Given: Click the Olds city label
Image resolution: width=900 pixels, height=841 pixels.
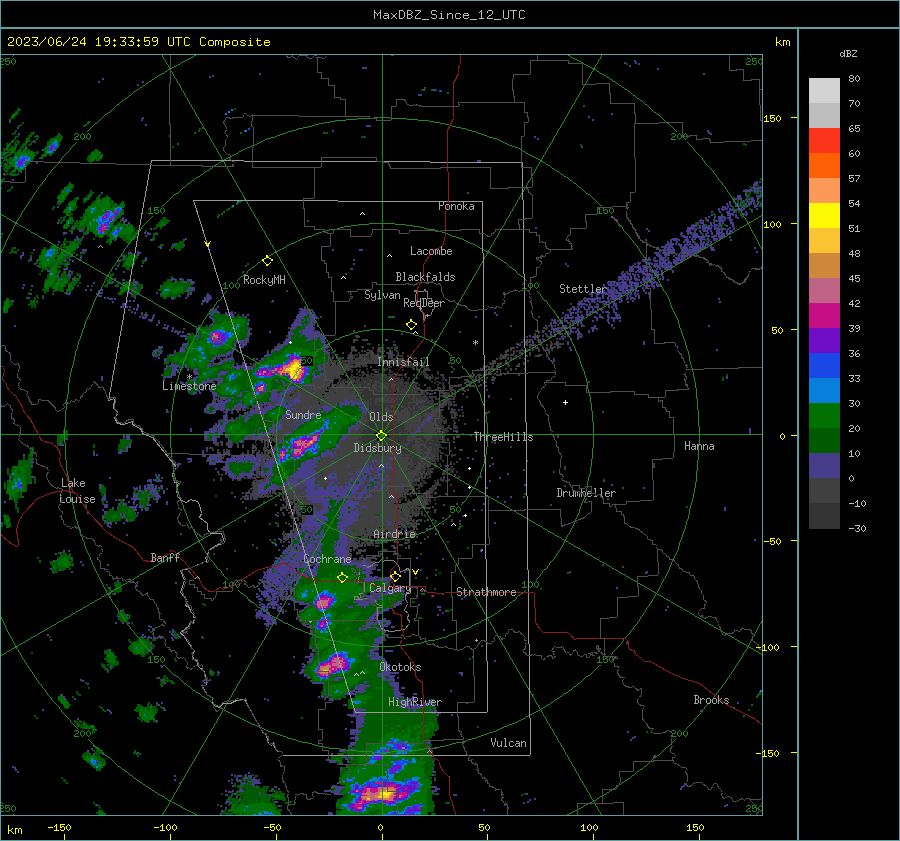Looking at the screenshot, I should [381, 417].
